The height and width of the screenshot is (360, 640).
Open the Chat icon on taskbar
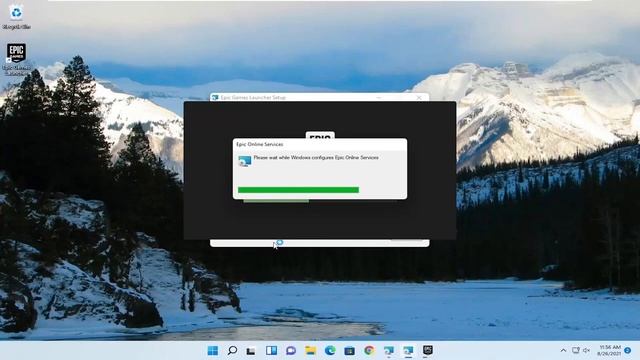pos(291,350)
